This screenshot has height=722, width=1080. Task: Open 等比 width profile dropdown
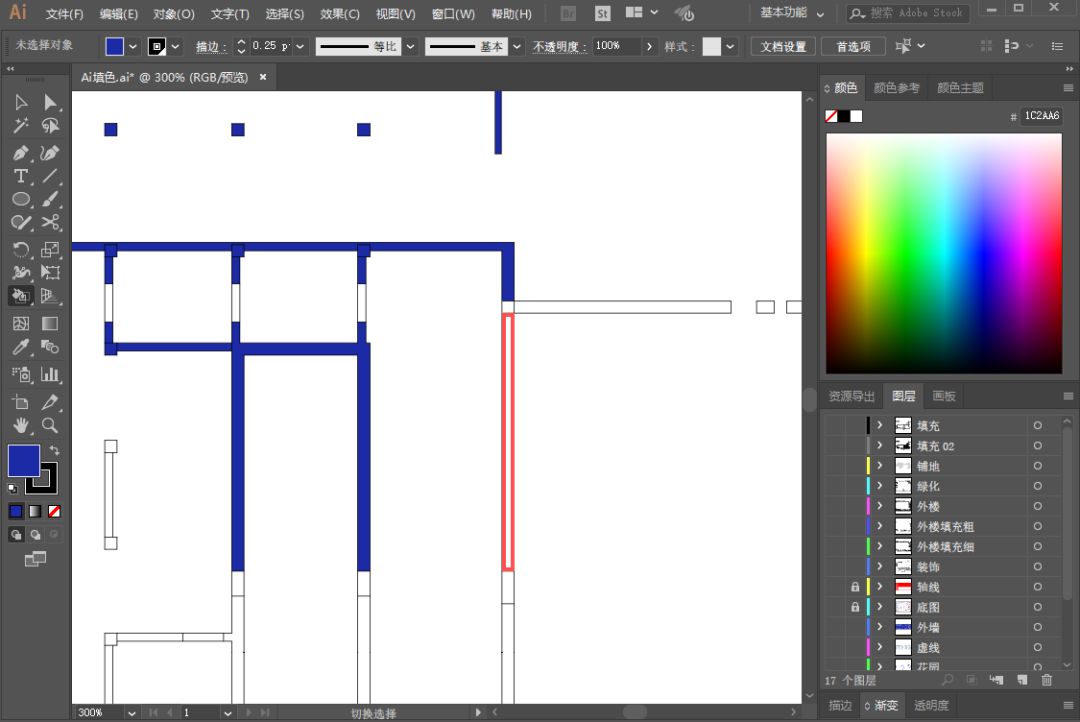click(411, 47)
